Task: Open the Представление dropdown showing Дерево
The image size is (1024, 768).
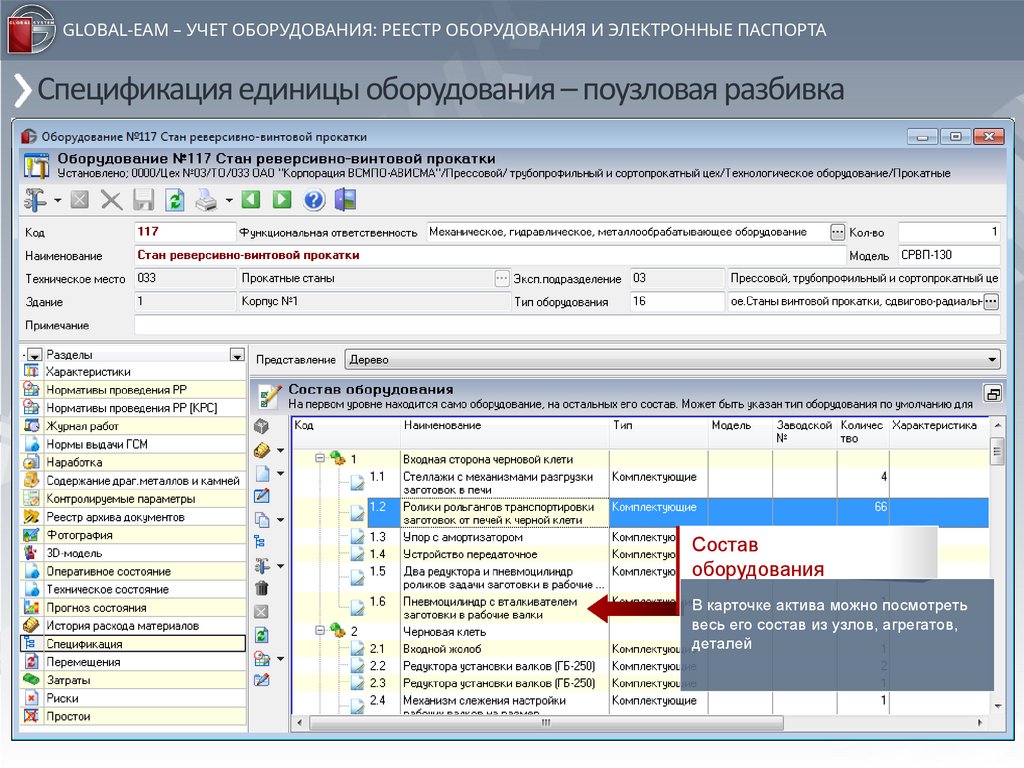Action: pyautogui.click(x=671, y=359)
